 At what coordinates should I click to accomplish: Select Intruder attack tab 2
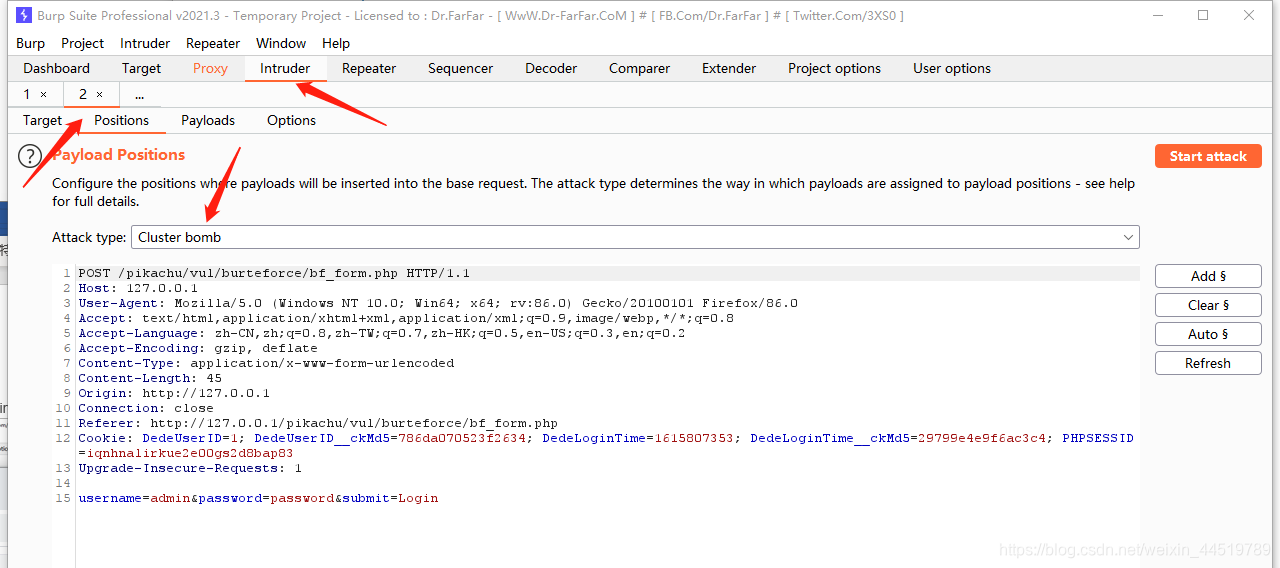(x=83, y=94)
